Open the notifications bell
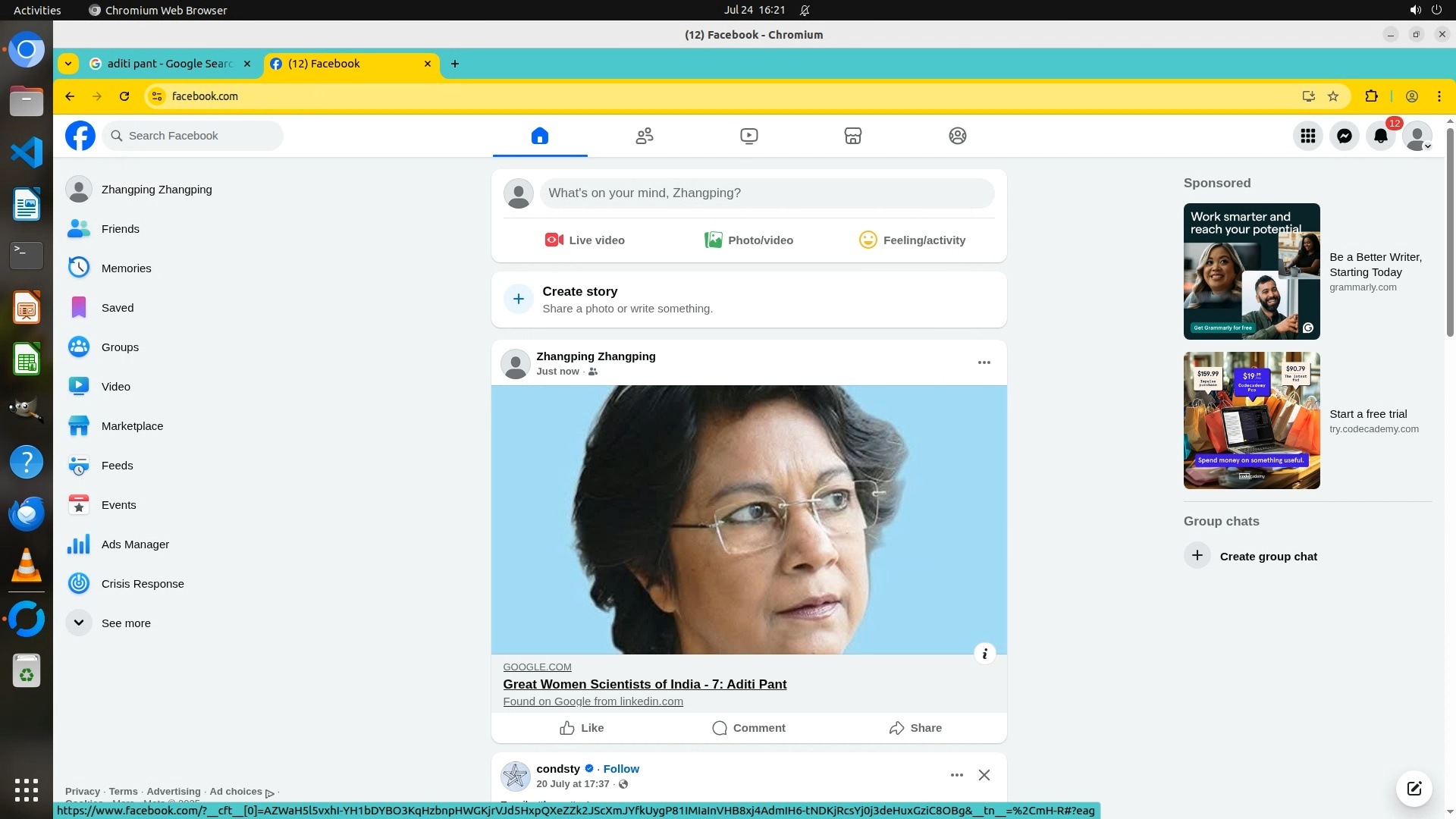 click(x=1380, y=136)
